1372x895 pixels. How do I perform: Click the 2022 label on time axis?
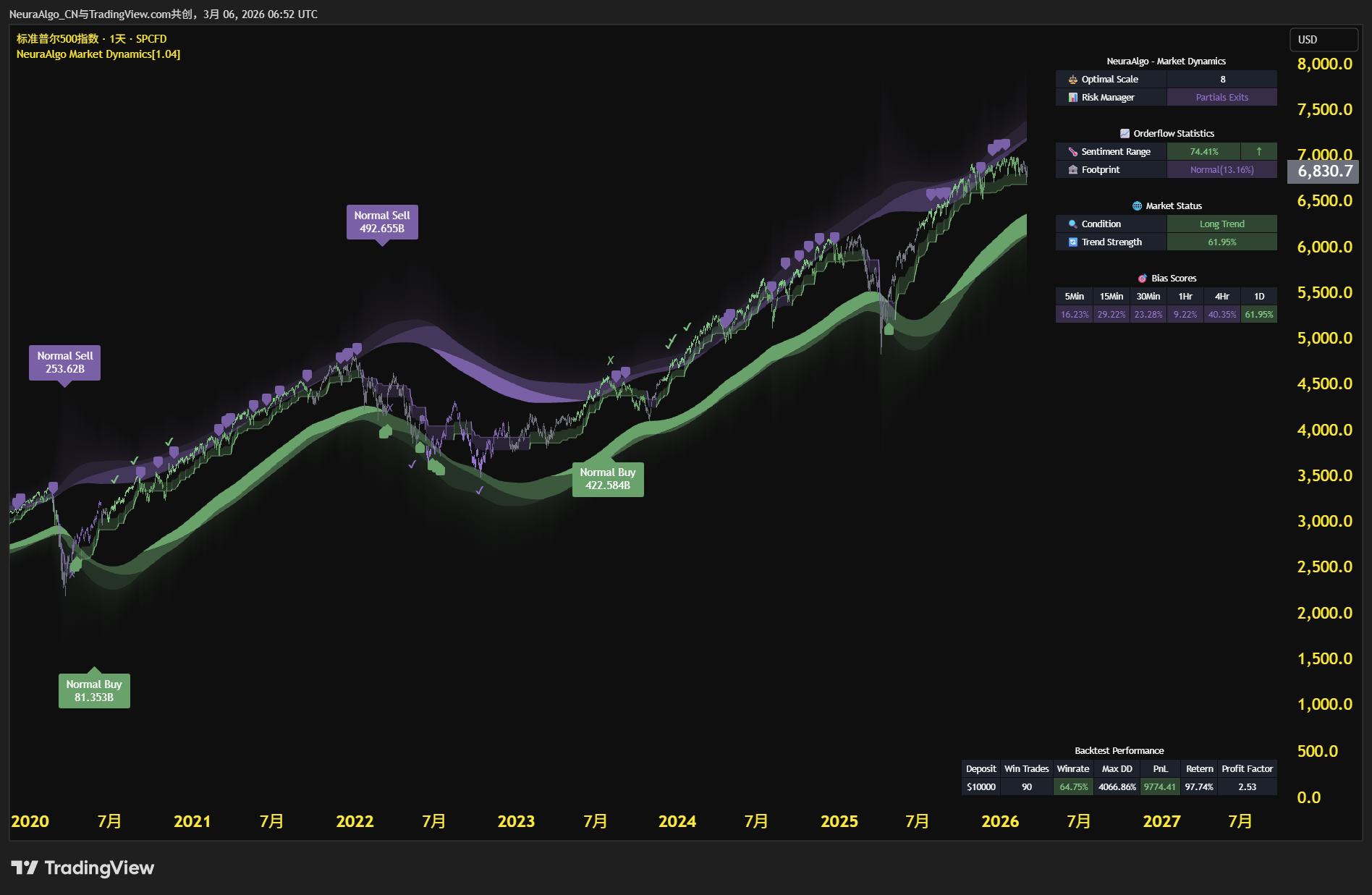point(355,822)
